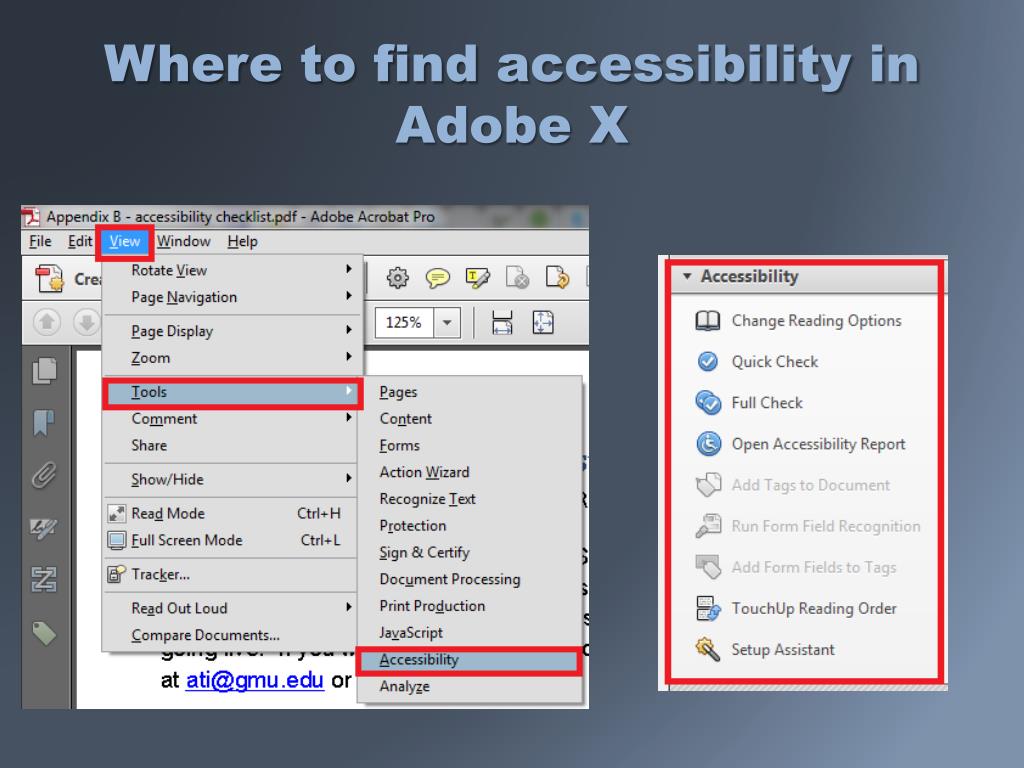Open the Edit menu
Image resolution: width=1024 pixels, height=768 pixels.
[x=80, y=242]
